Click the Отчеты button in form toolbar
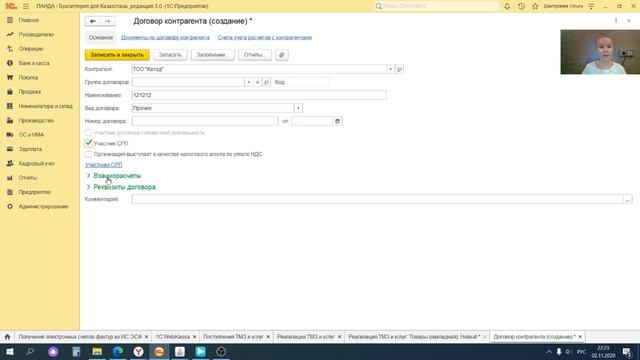Image resolution: width=640 pixels, height=360 pixels. coord(255,55)
